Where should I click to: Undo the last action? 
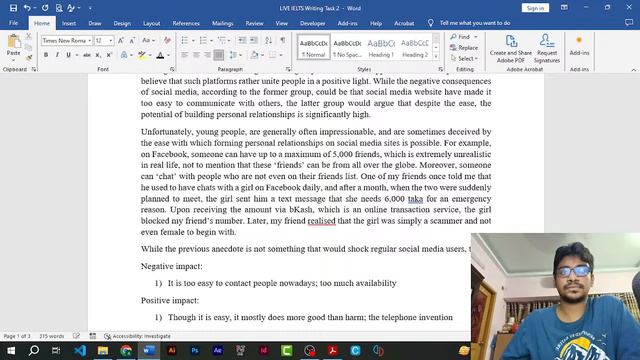point(27,8)
